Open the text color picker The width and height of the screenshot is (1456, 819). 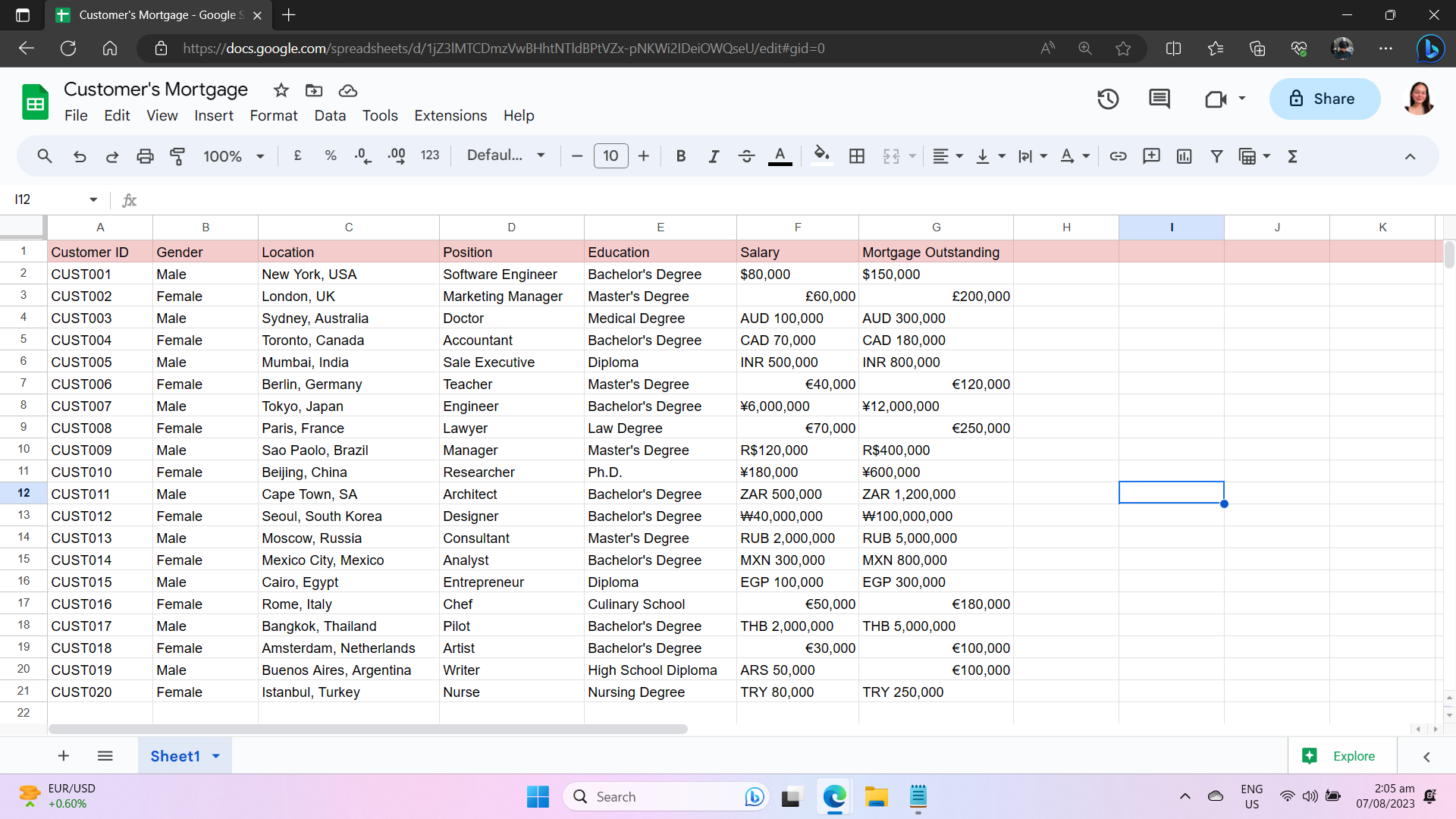(x=780, y=156)
